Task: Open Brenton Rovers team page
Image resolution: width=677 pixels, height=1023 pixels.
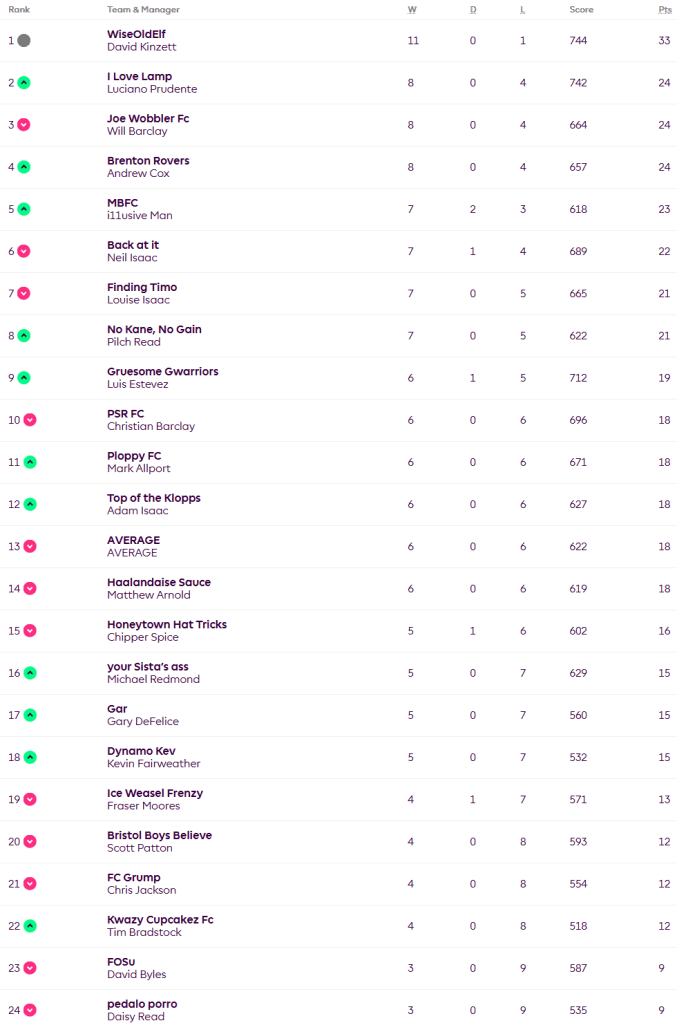Action: 148,160
